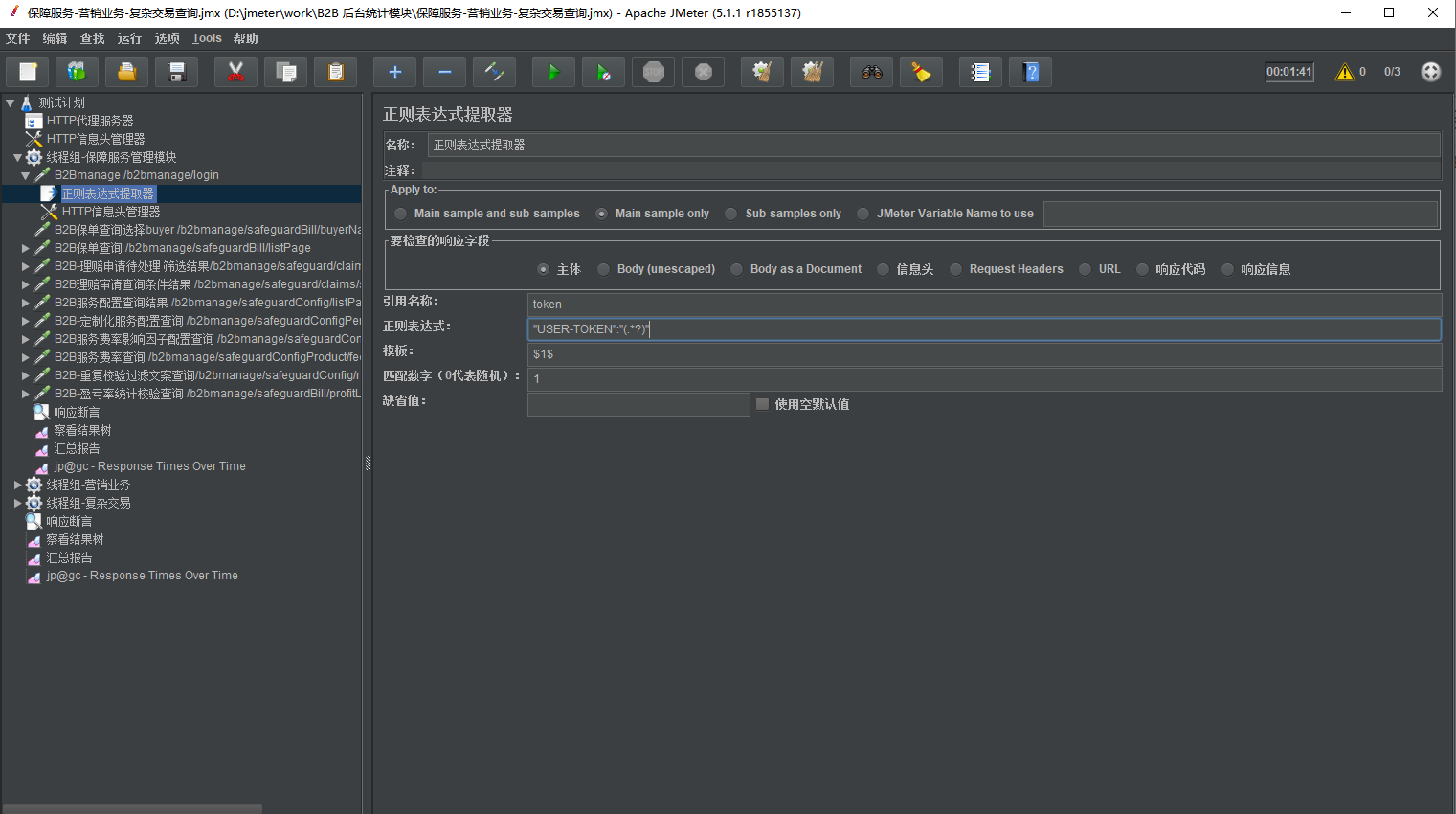The width and height of the screenshot is (1456, 814).
Task: Click the 引用名称 field containing token
Action: (x=984, y=305)
